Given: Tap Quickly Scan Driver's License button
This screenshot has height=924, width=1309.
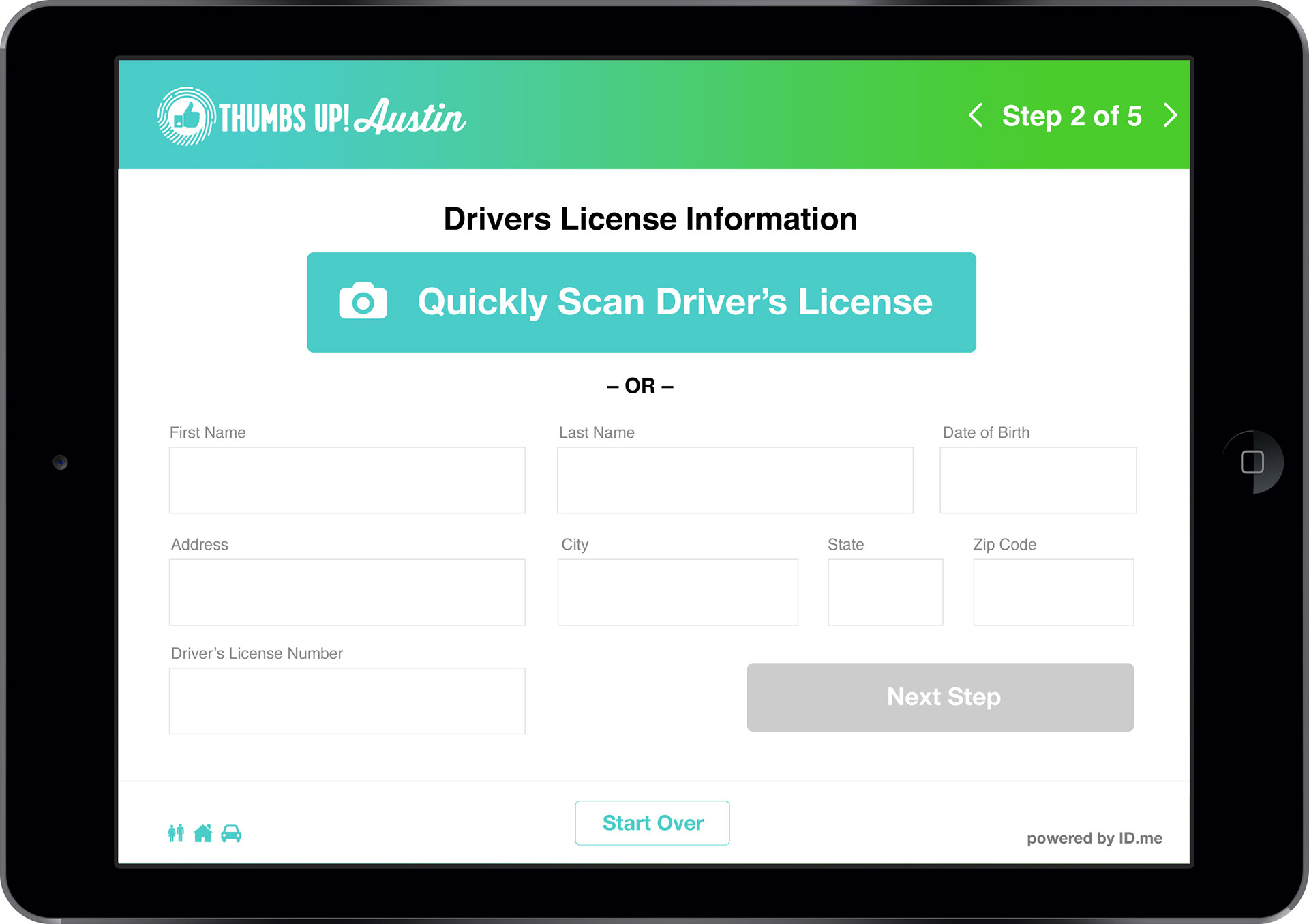Looking at the screenshot, I should pyautogui.click(x=641, y=302).
